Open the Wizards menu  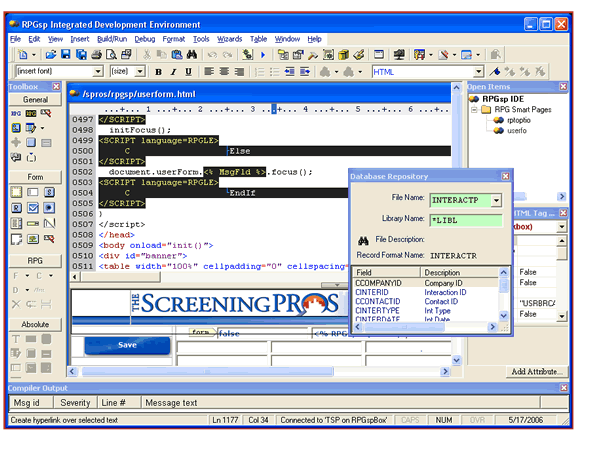tap(229, 39)
